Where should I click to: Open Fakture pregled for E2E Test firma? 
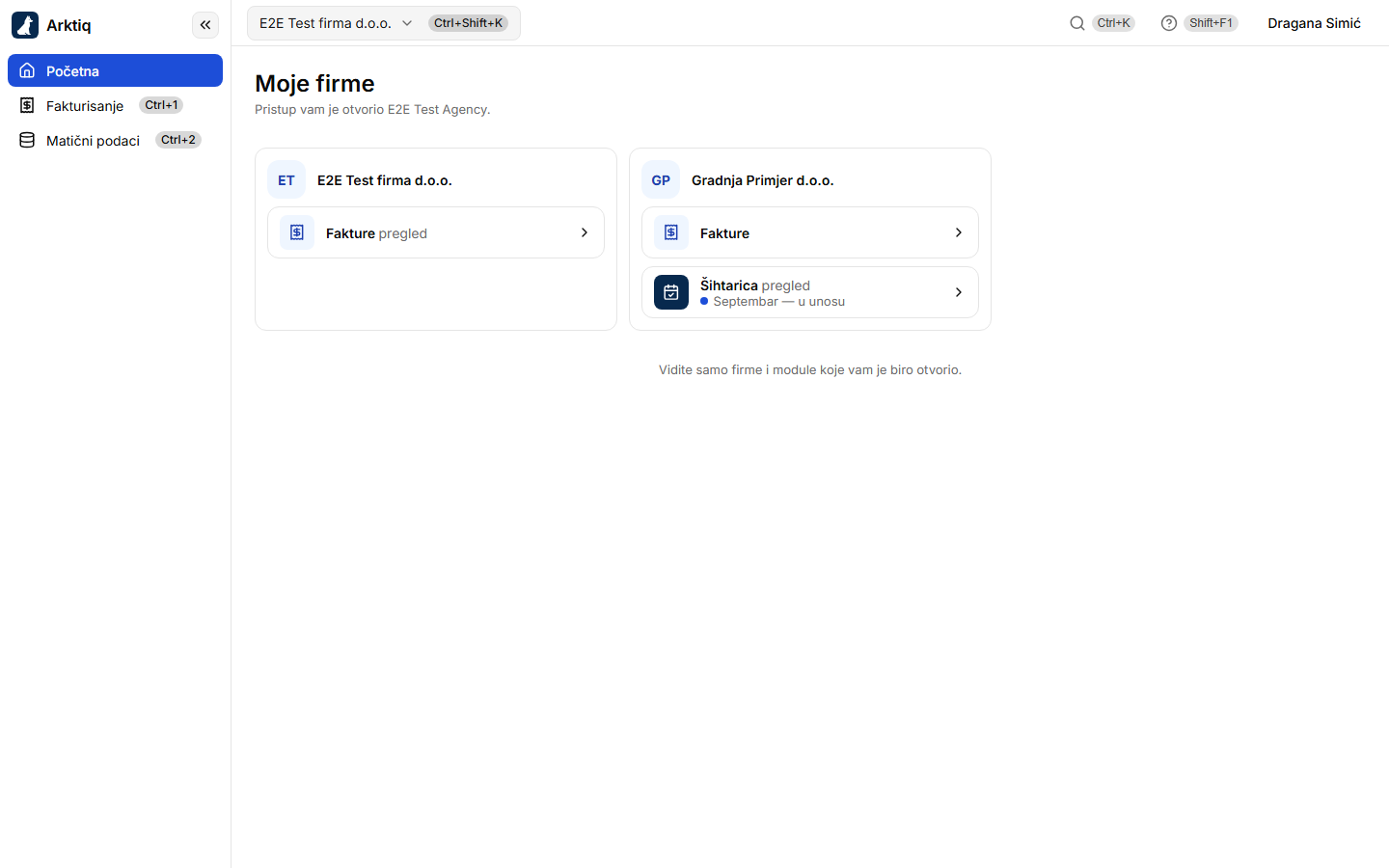point(436,232)
